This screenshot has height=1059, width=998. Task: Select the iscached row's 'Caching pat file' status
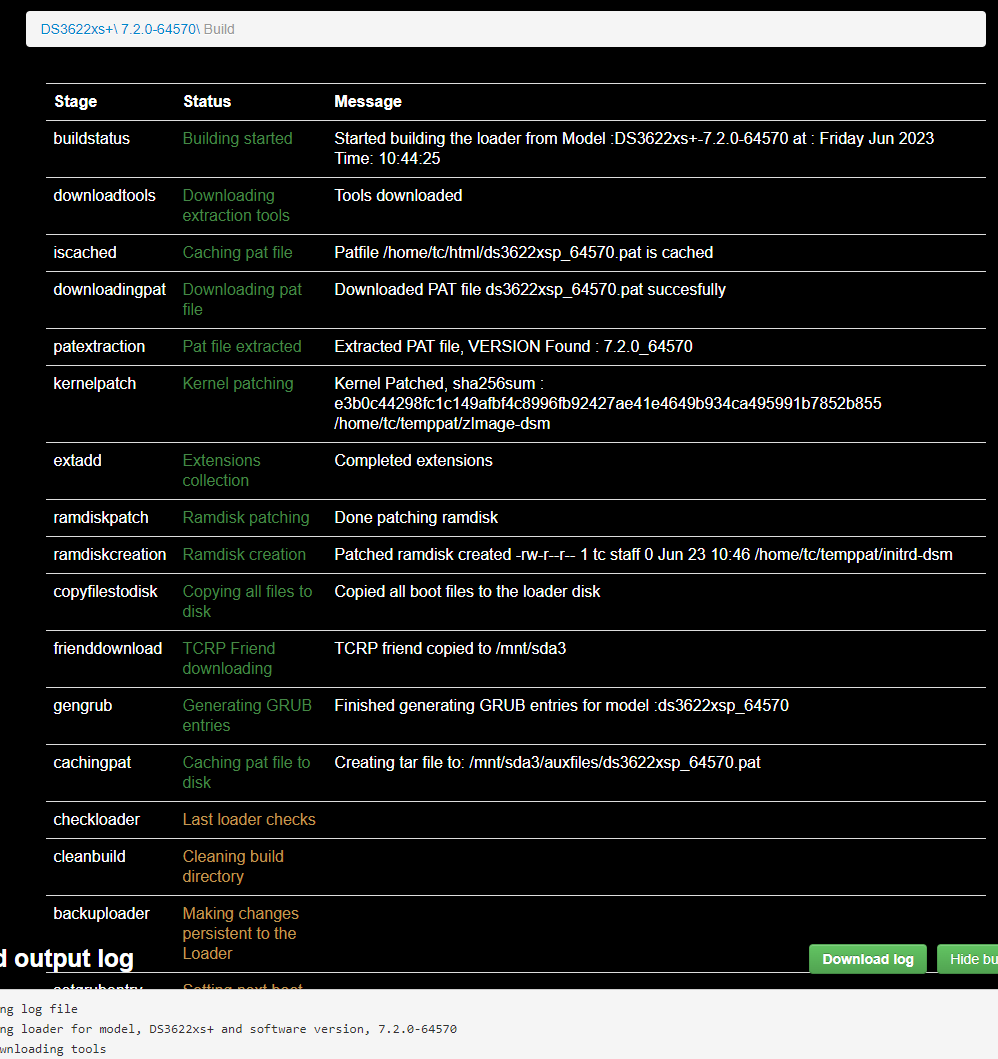pos(238,253)
